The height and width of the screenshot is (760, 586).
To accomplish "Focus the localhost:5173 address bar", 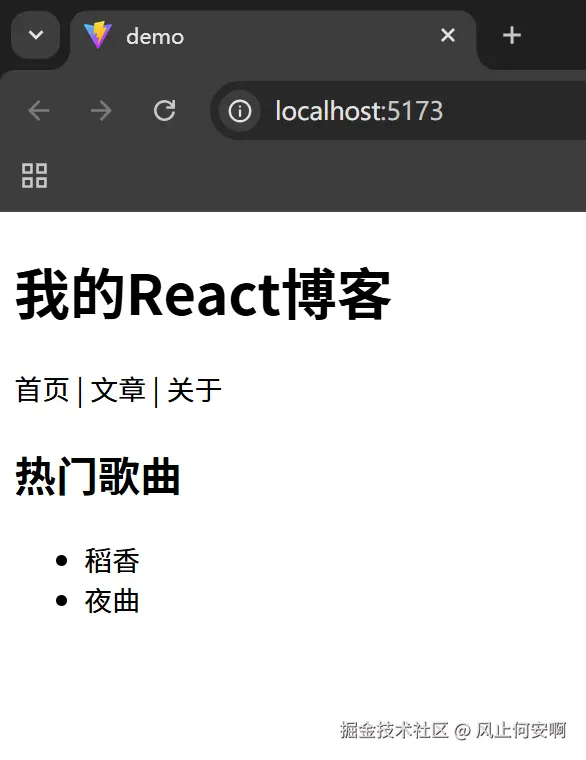I will 398,111.
